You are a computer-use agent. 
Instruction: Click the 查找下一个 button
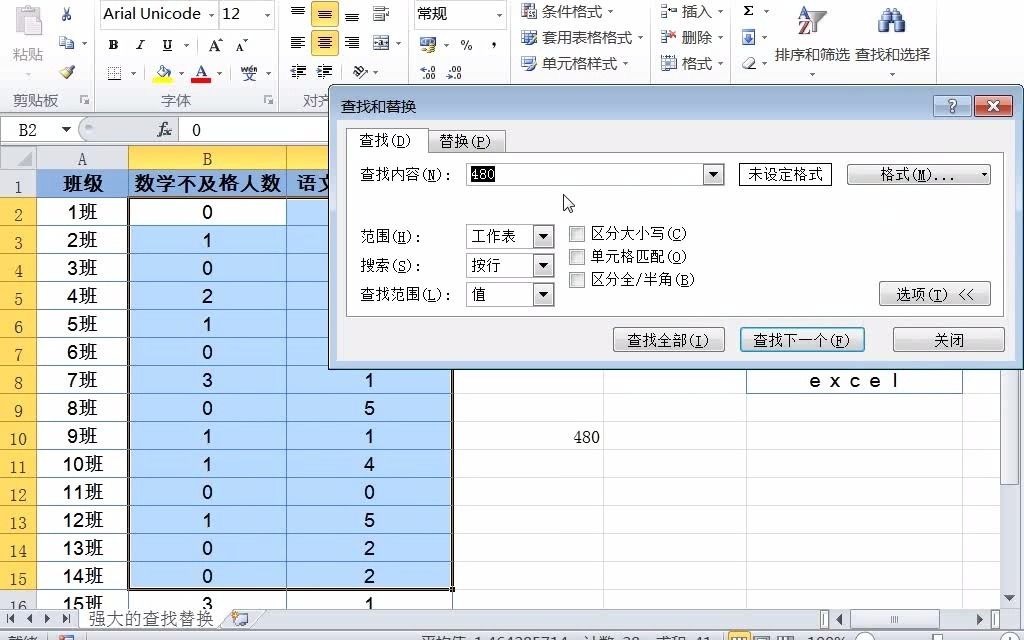[802, 340]
